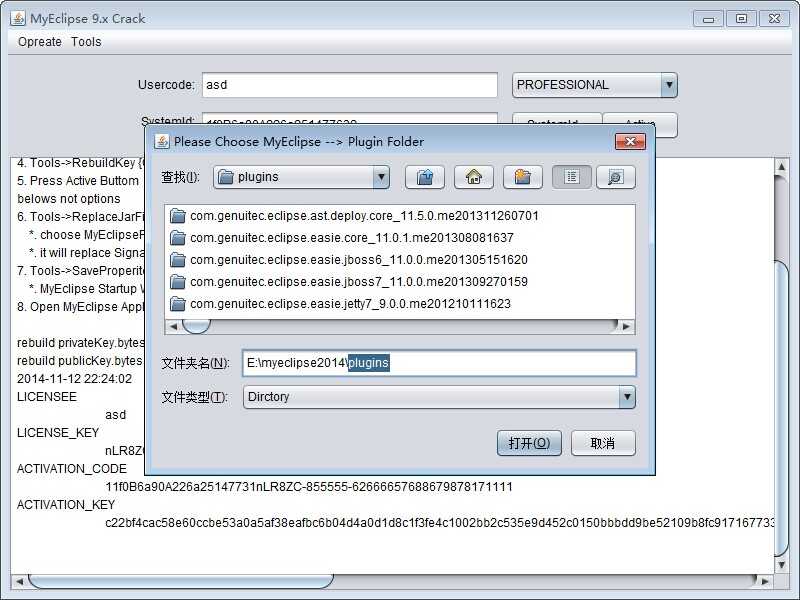Minimize the MyEclipse 9.x Crack window
The width and height of the screenshot is (800, 600).
[x=708, y=19]
